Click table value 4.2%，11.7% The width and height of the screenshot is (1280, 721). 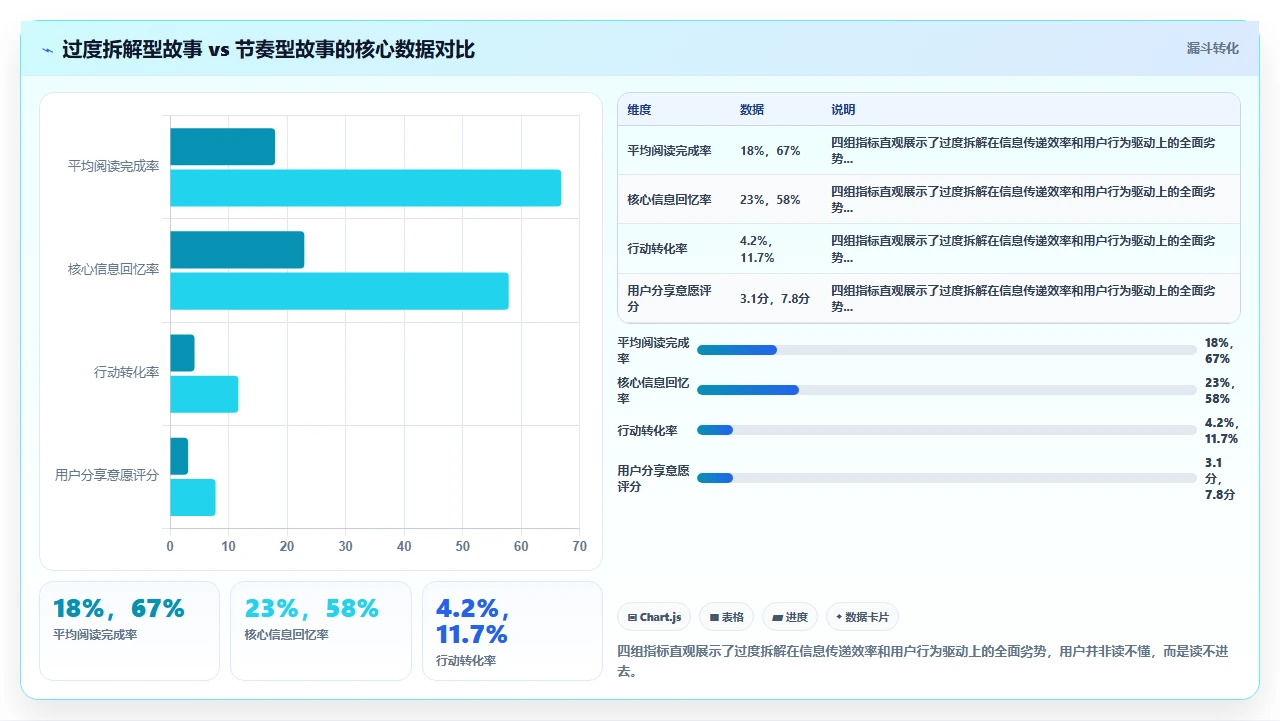(758, 249)
